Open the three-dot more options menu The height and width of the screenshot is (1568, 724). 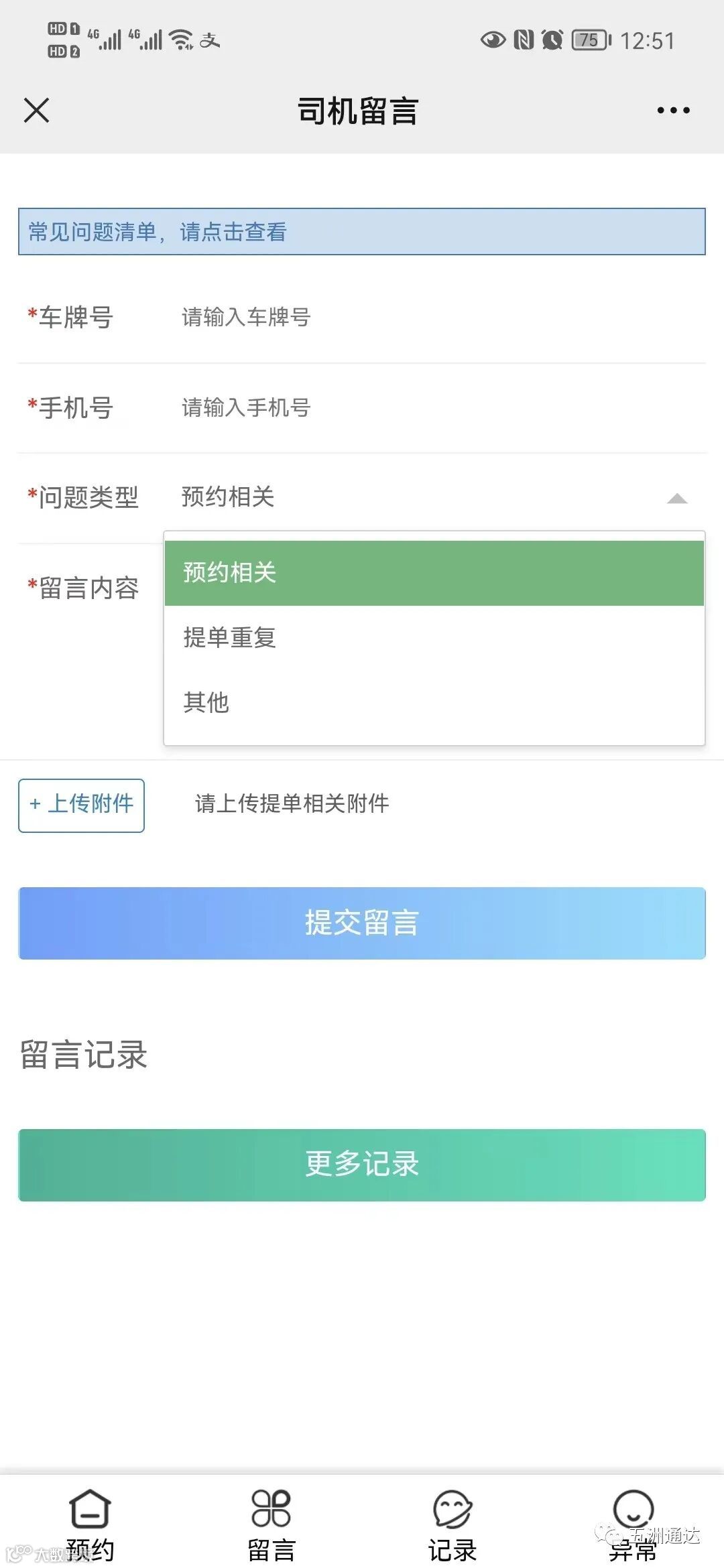pos(673,111)
